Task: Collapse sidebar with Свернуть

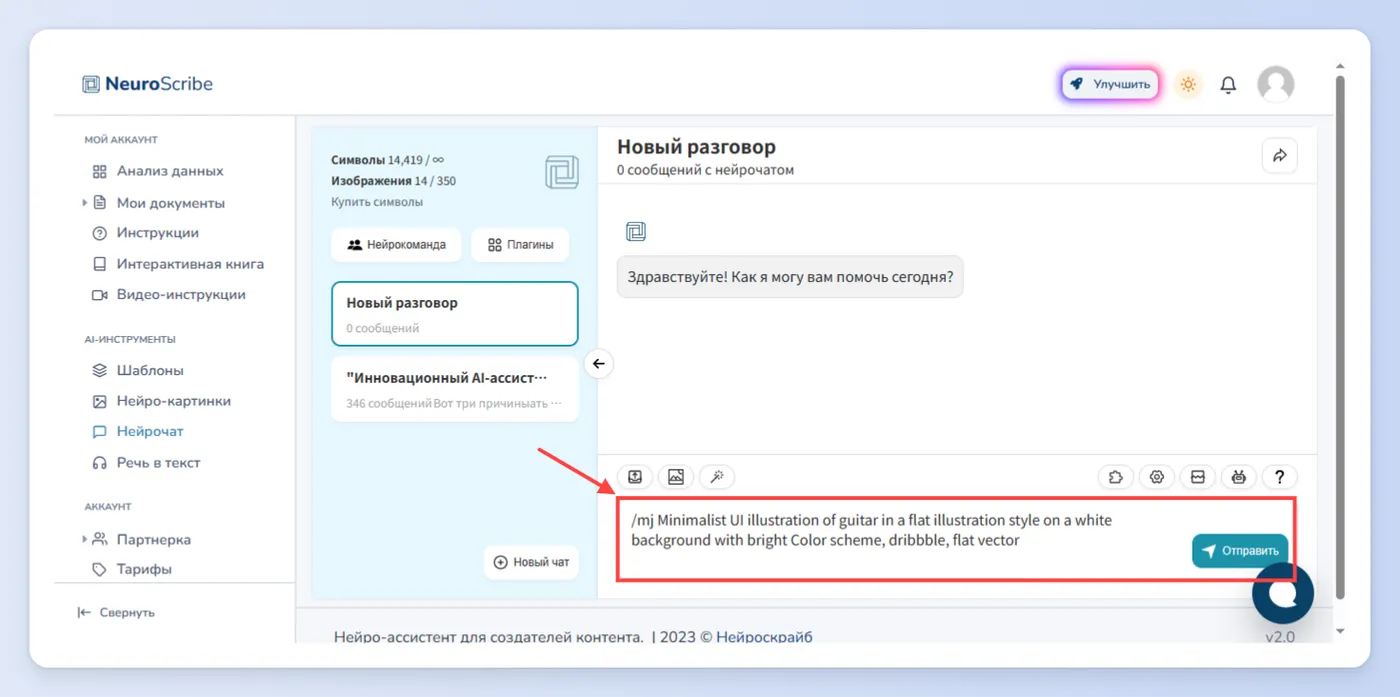Action: 116,612
